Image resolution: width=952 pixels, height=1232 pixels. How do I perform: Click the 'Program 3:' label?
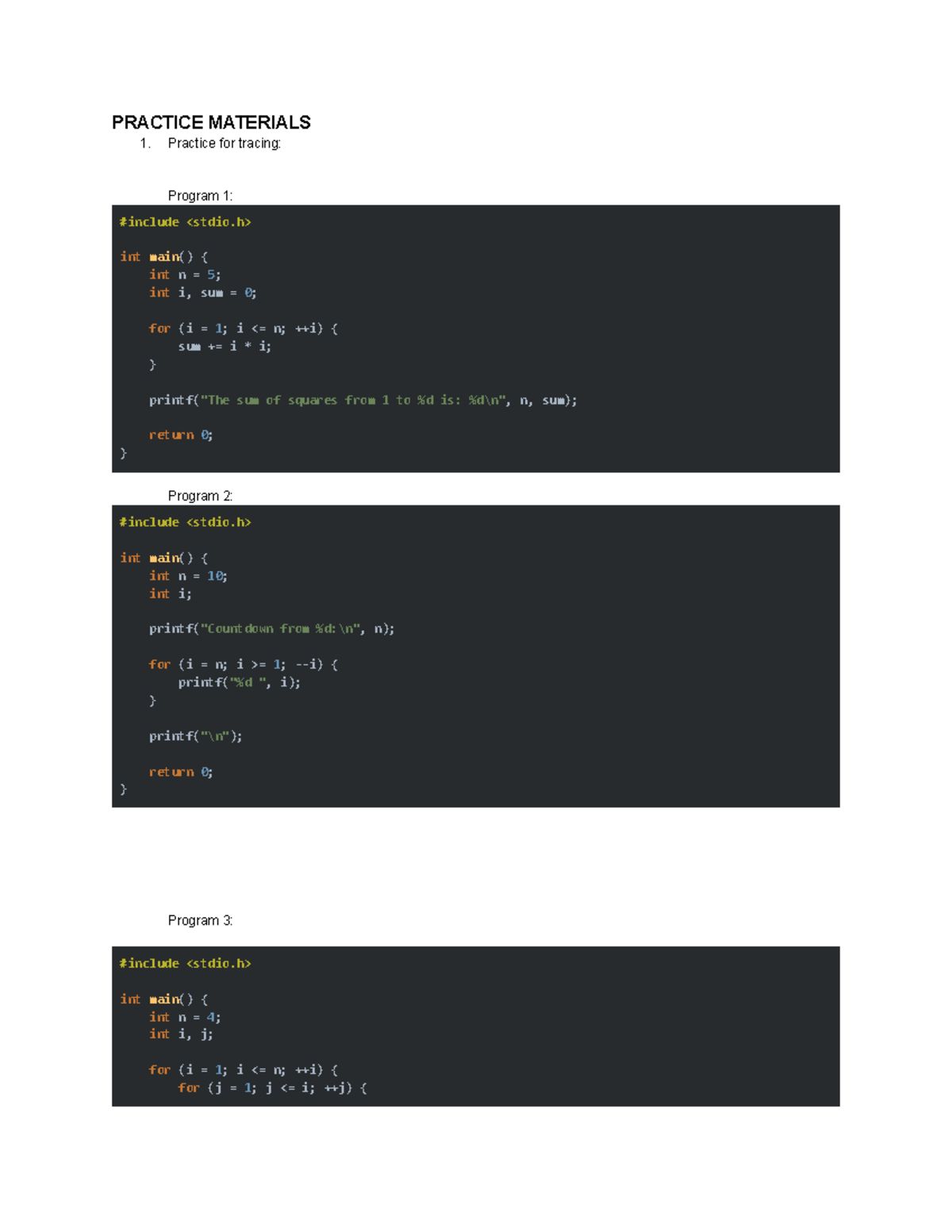tap(200, 920)
